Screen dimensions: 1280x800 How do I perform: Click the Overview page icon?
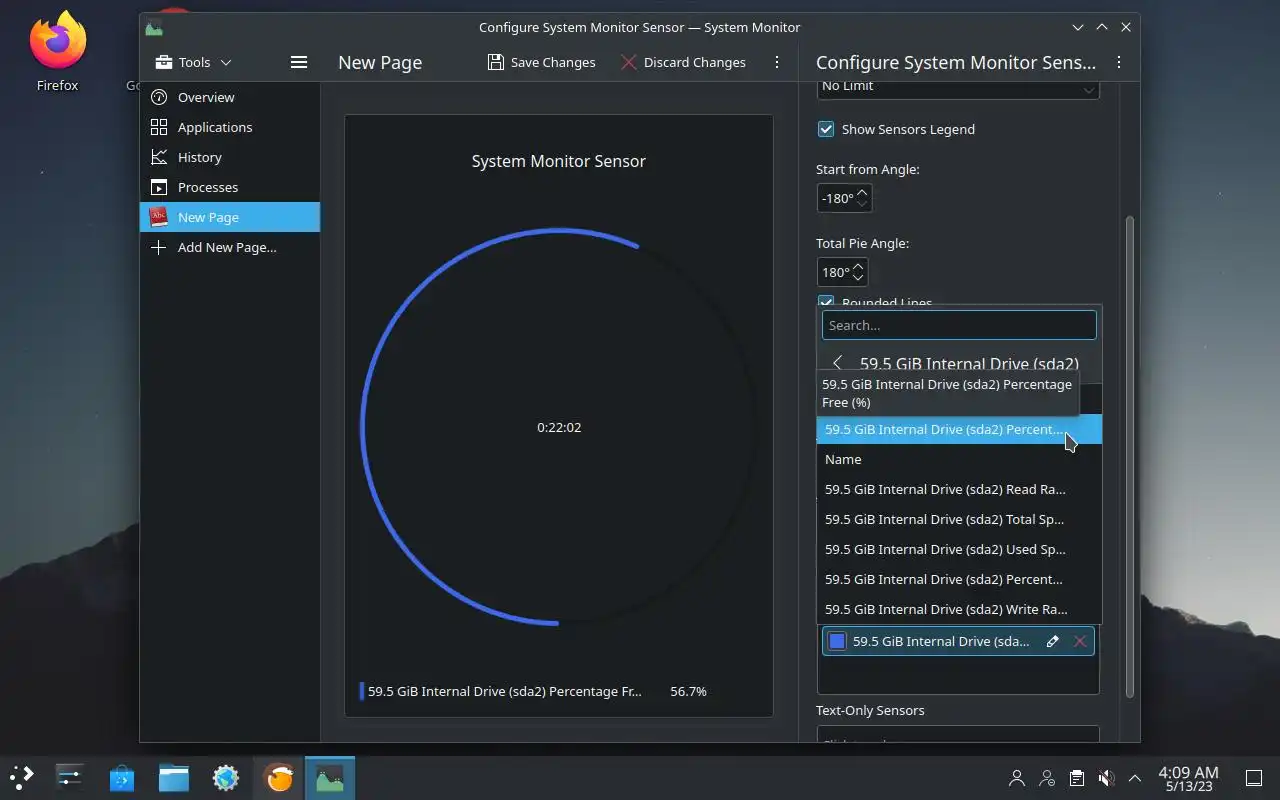click(x=158, y=97)
